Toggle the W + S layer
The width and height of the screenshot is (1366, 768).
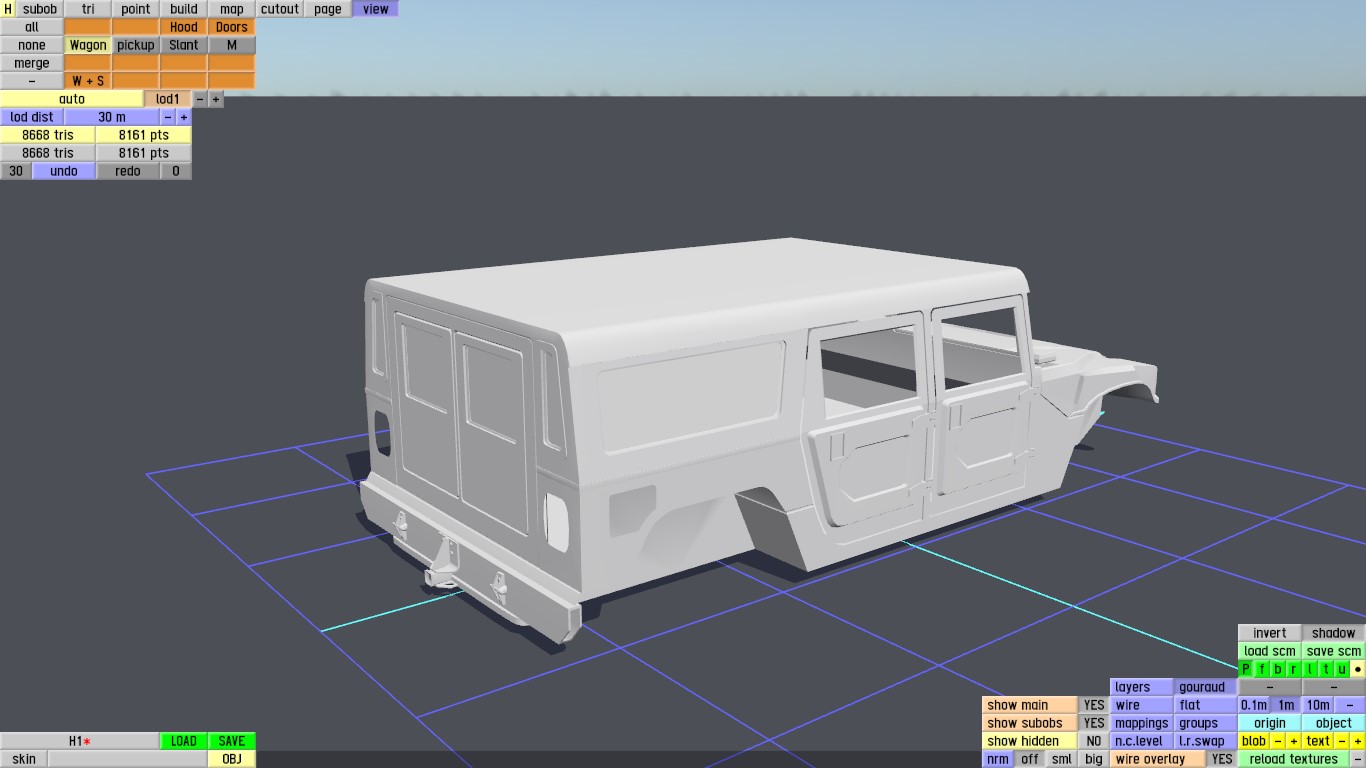click(x=88, y=81)
